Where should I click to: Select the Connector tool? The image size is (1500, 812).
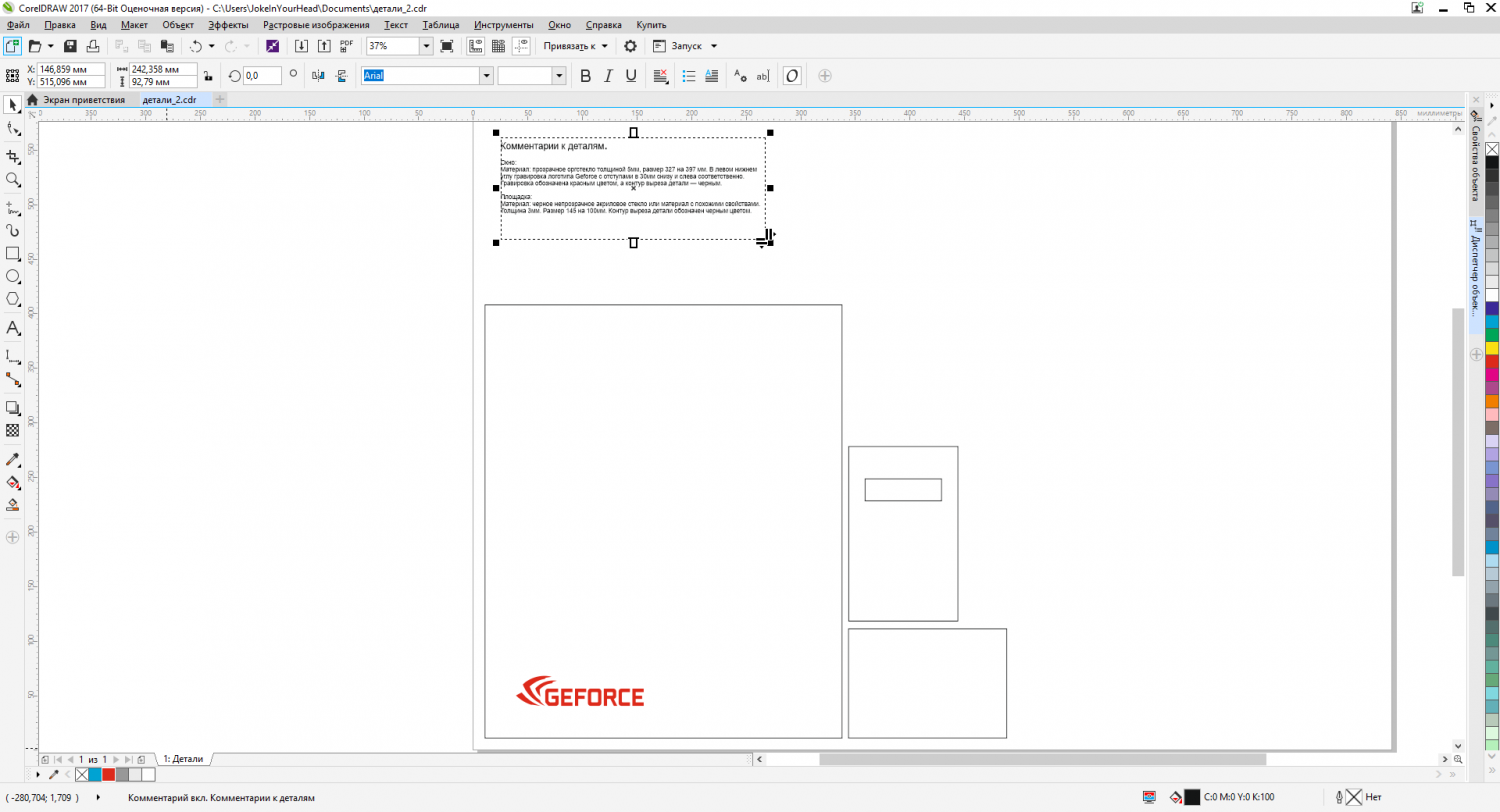pos(13,379)
